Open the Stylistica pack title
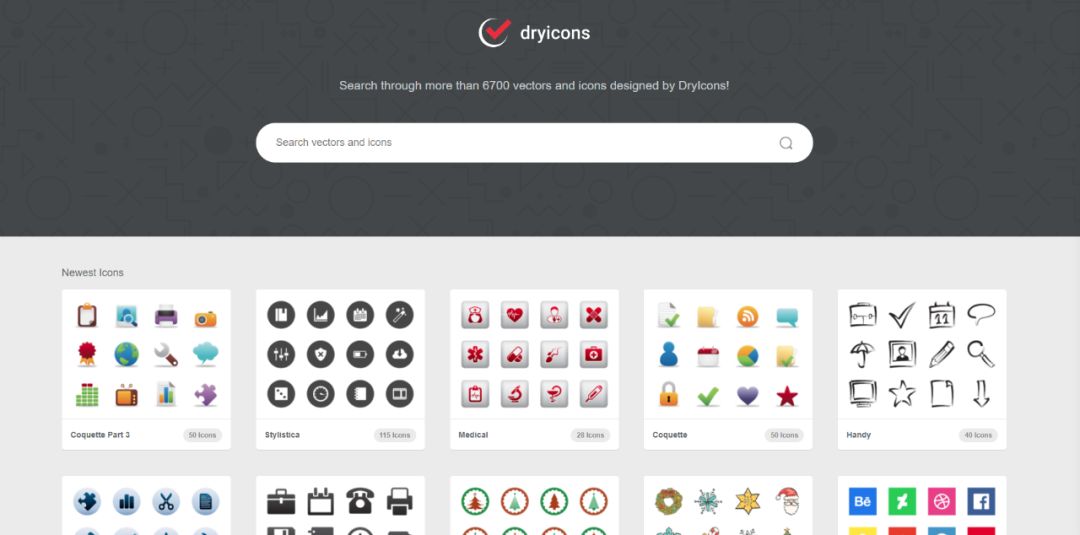Screen dimensions: 1080x535 pos(282,435)
